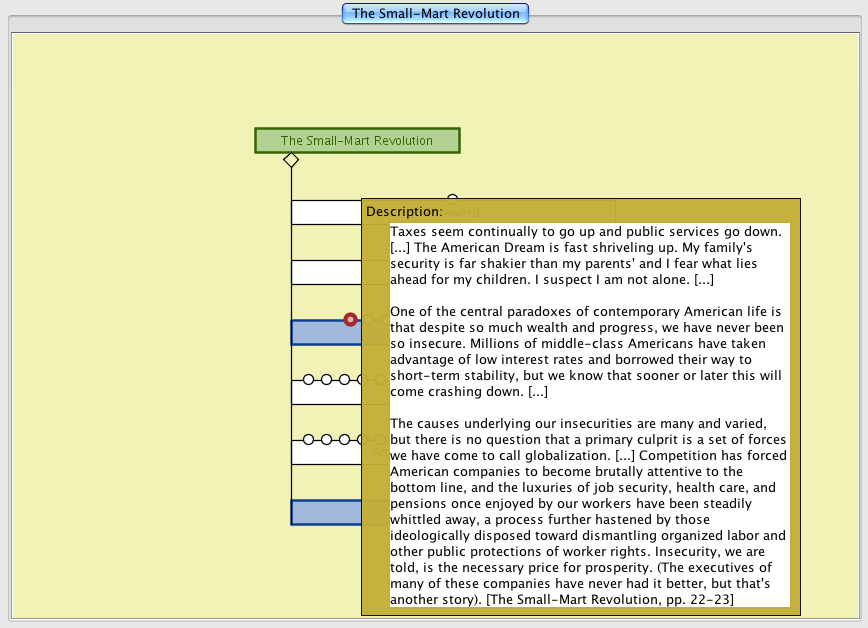Click the first circle on the fifth node
The image size is (868, 628).
point(309,439)
